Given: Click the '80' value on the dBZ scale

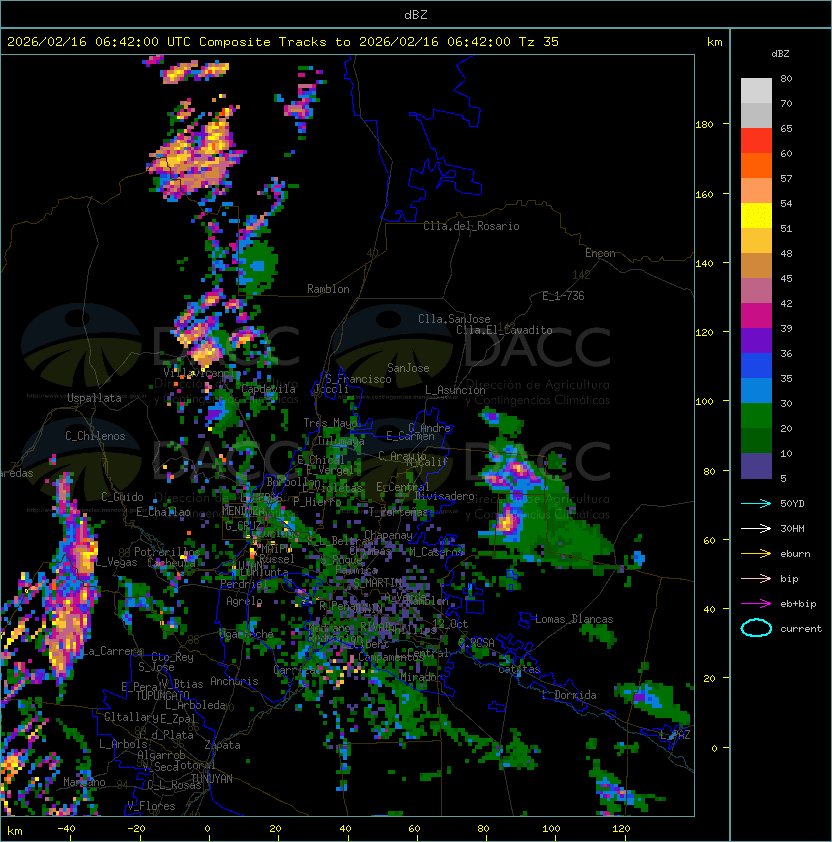Looking at the screenshot, I should pyautogui.click(x=786, y=78).
